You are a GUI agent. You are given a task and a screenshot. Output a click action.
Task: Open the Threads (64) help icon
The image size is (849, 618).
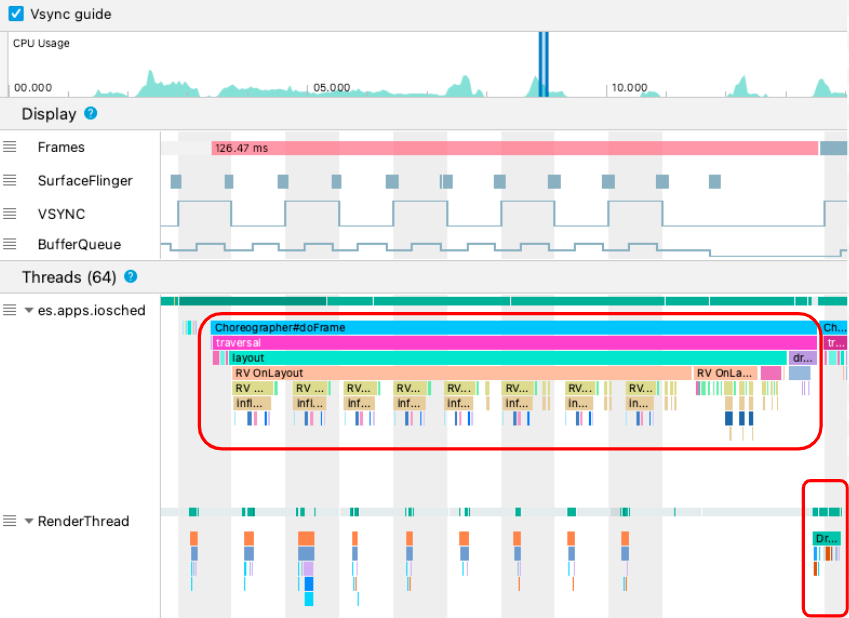click(x=131, y=277)
